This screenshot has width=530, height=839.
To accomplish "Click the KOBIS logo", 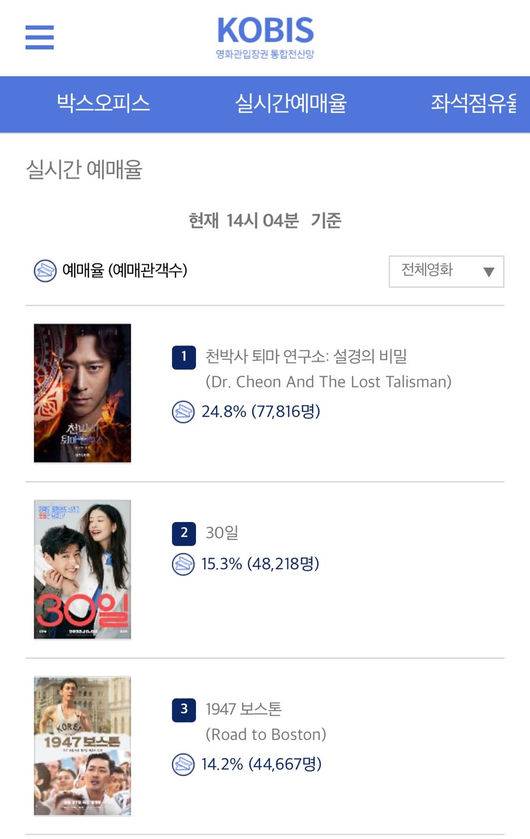I will click(x=265, y=37).
